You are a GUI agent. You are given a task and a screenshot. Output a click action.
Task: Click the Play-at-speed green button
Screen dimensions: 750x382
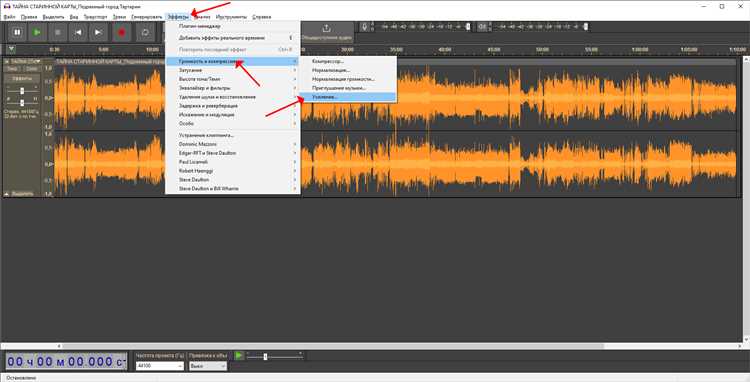[x=238, y=356]
